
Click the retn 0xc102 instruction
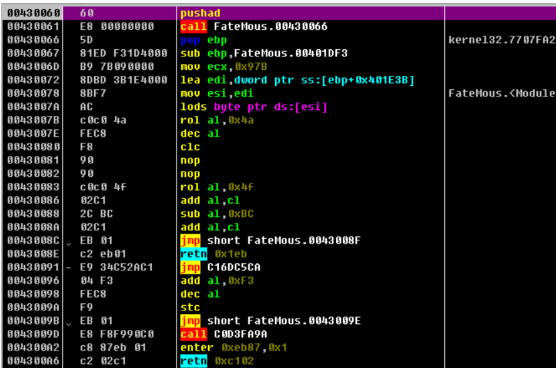coord(217,361)
